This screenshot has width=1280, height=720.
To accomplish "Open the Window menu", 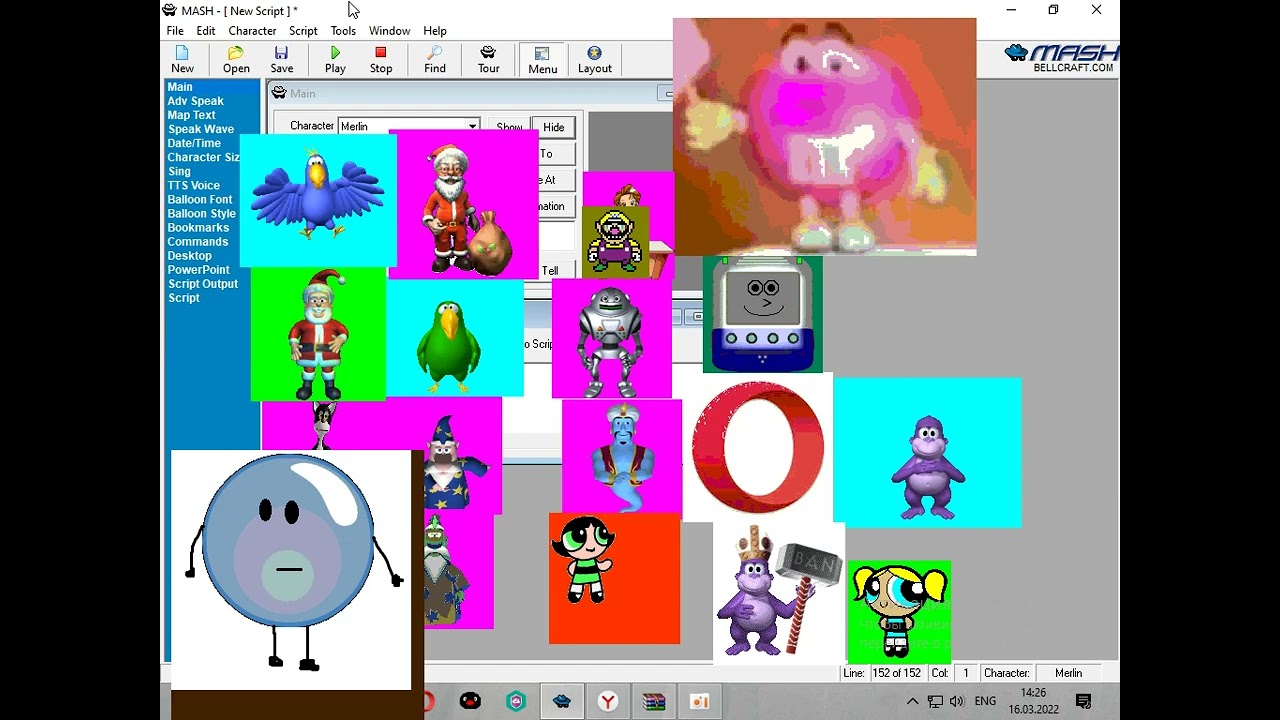I will click(x=389, y=31).
